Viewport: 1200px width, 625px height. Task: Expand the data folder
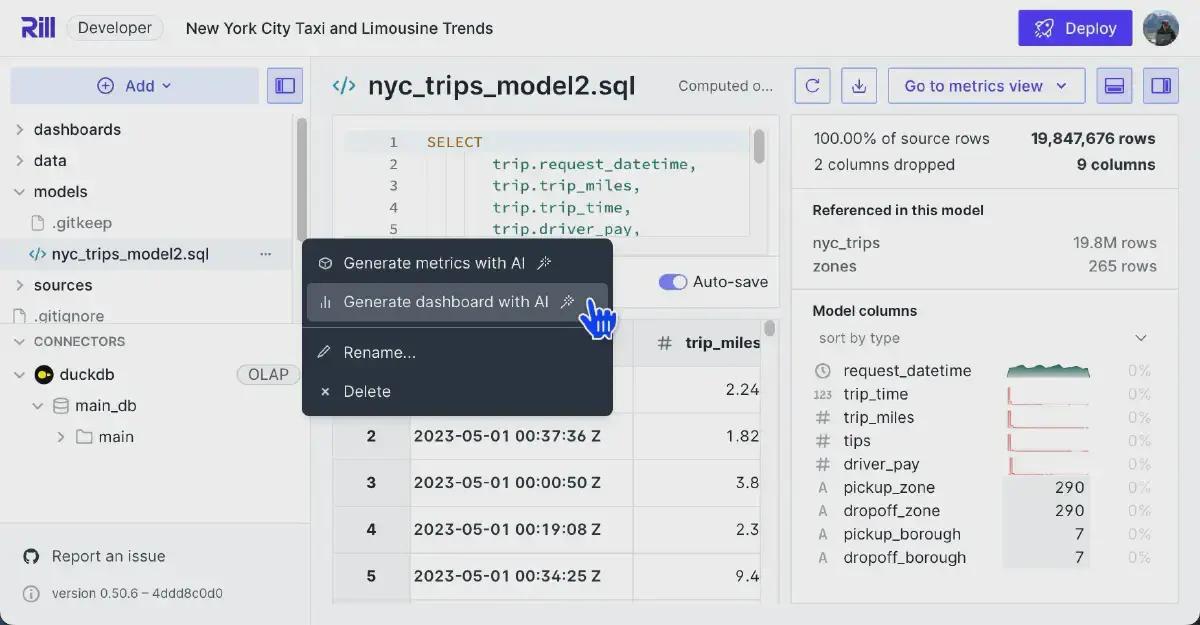[20, 161]
